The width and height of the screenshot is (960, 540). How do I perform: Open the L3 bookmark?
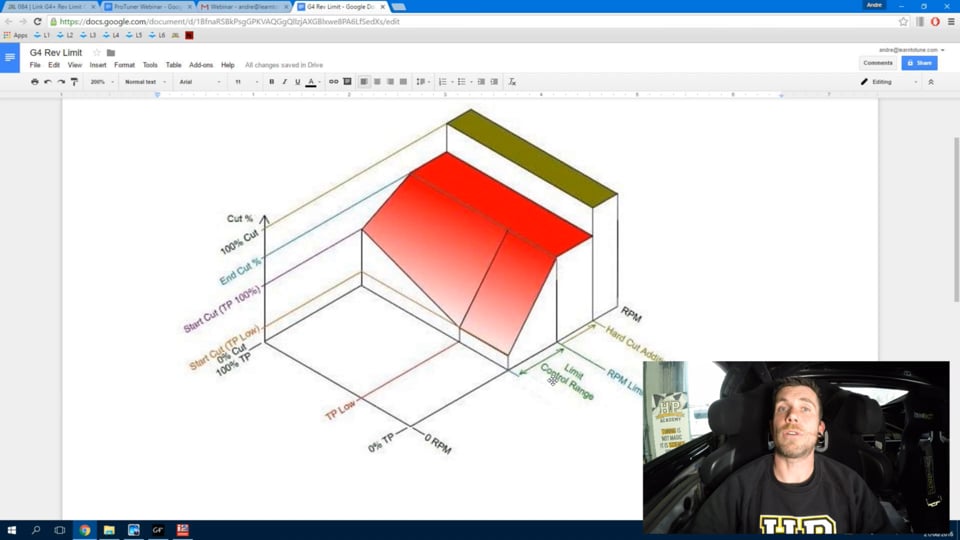(x=89, y=36)
